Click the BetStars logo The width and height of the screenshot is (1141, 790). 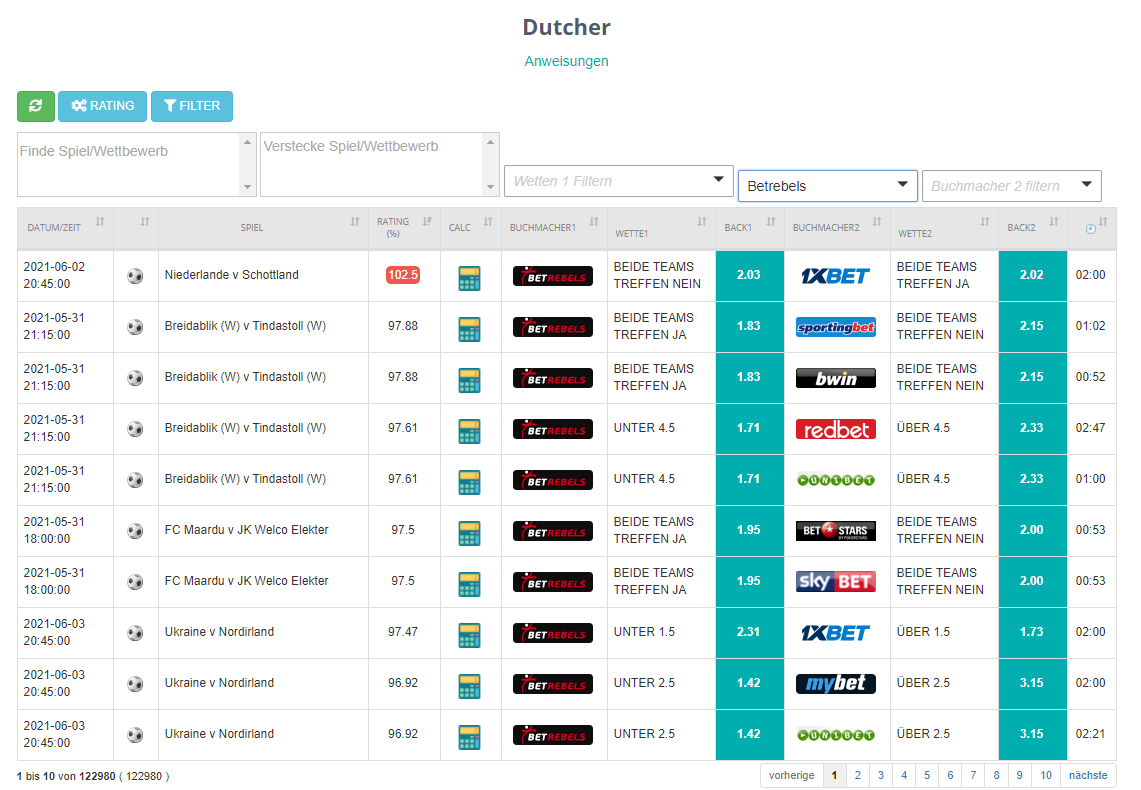pos(835,531)
